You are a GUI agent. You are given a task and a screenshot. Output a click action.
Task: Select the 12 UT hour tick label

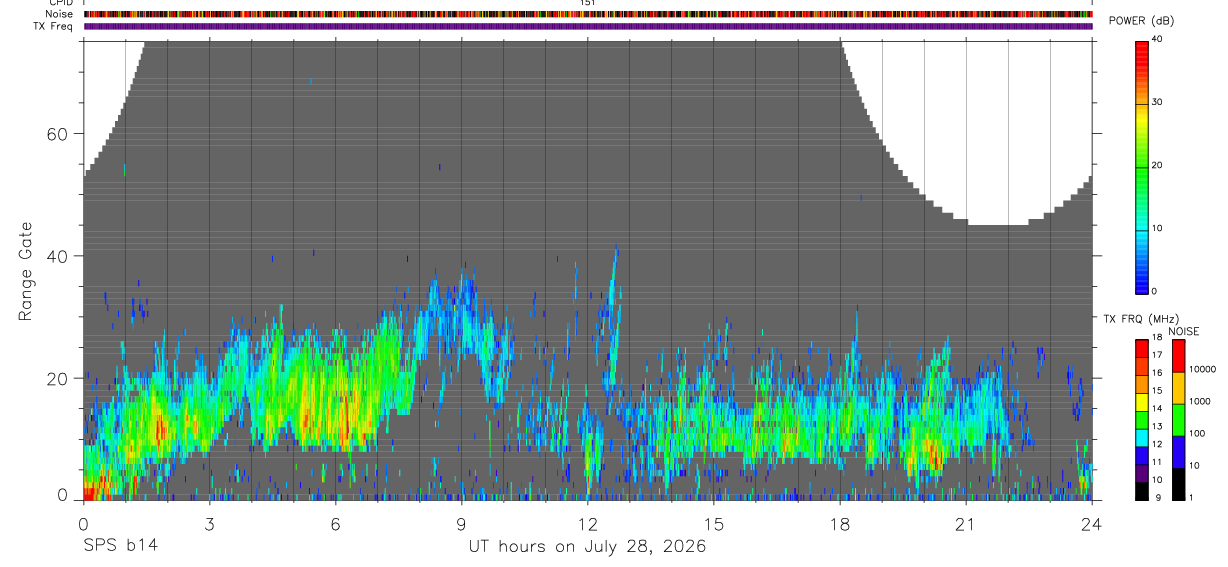[x=587, y=524]
